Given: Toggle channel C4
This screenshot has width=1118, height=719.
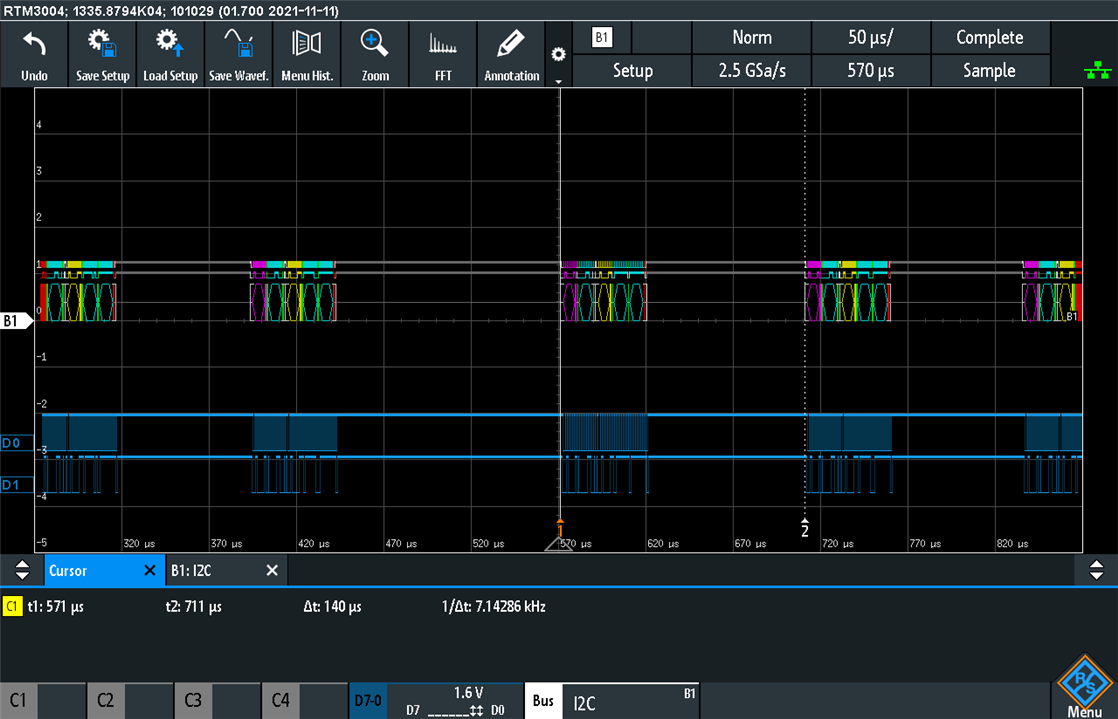Looking at the screenshot, I should 304,700.
